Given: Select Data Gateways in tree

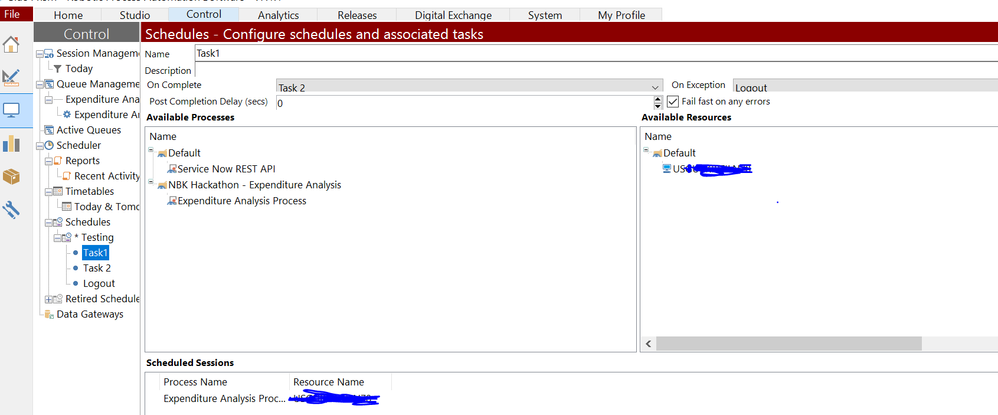Looking at the screenshot, I should click(x=90, y=314).
